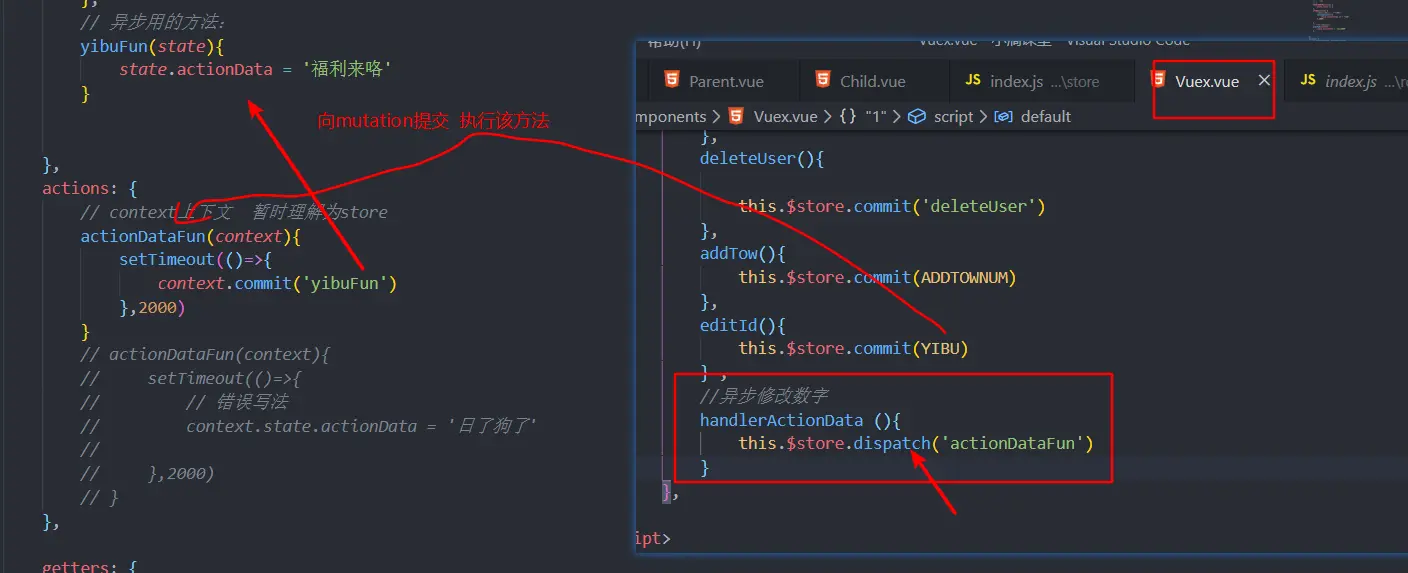This screenshot has width=1408, height=573.
Task: Click the HTML5 file icon in the breadcrumb
Action: (735, 116)
